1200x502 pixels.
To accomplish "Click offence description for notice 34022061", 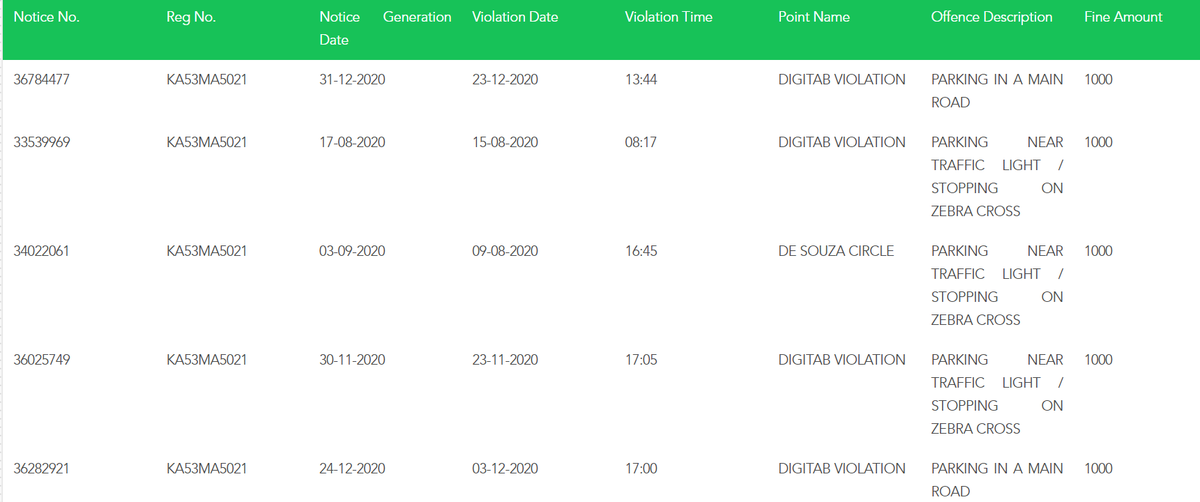I will point(997,286).
